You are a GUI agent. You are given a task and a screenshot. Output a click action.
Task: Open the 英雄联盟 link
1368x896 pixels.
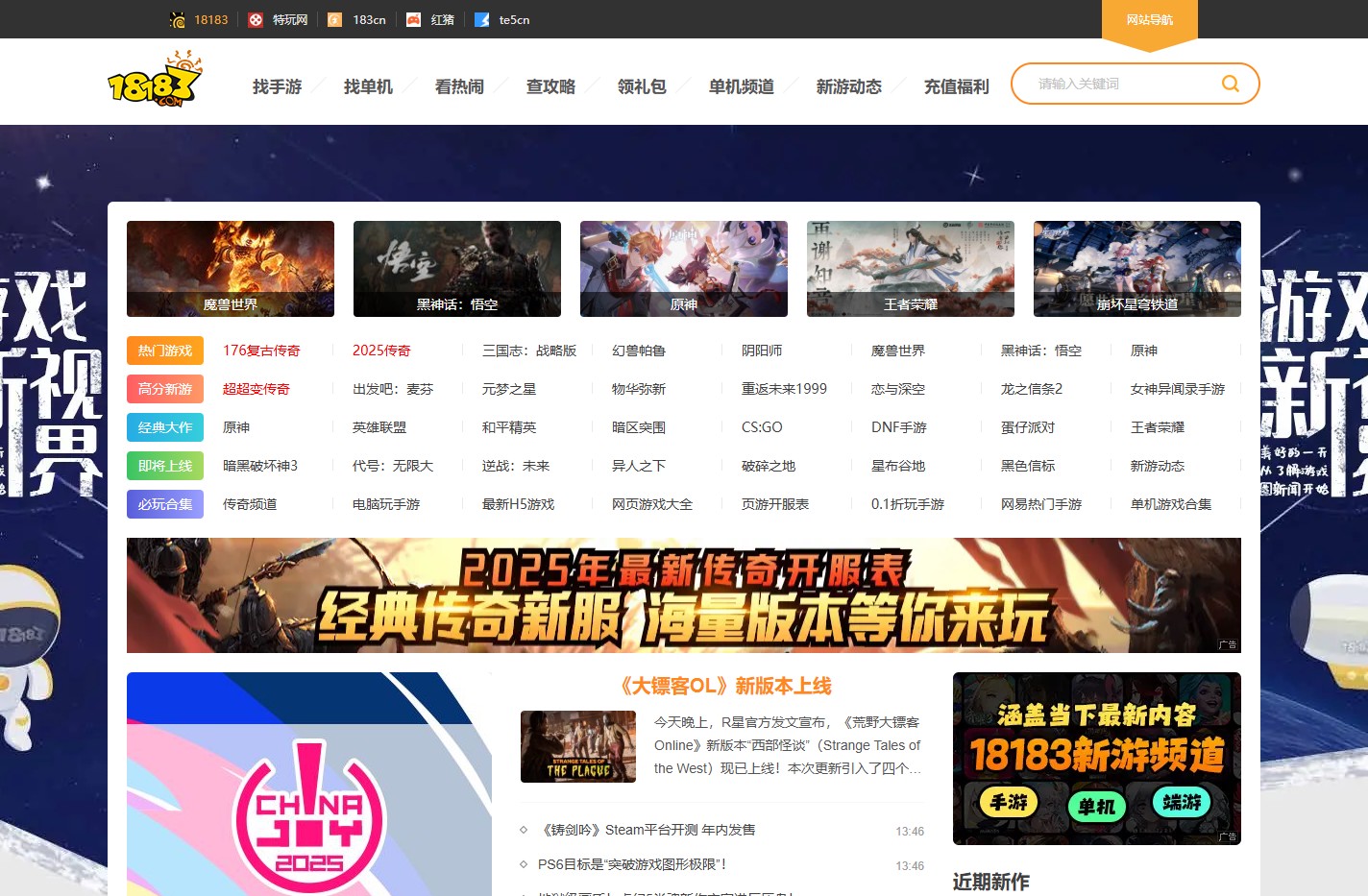click(379, 427)
